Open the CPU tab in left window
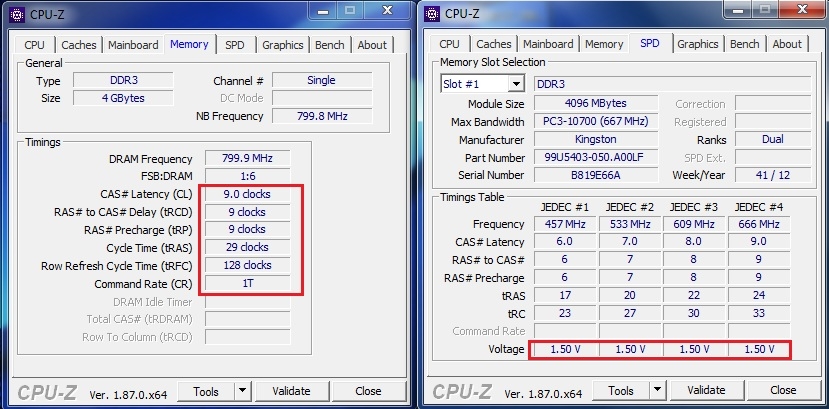This screenshot has height=409, width=829. click(x=34, y=45)
